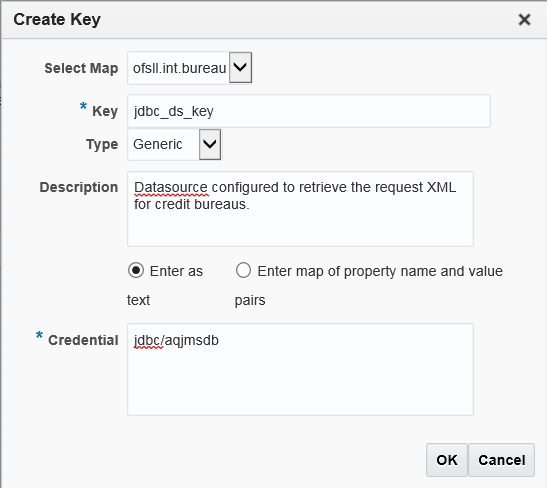Viewport: 547px width, 488px height.
Task: Click the underlined word 'Datasource' in Description
Action: [171, 188]
